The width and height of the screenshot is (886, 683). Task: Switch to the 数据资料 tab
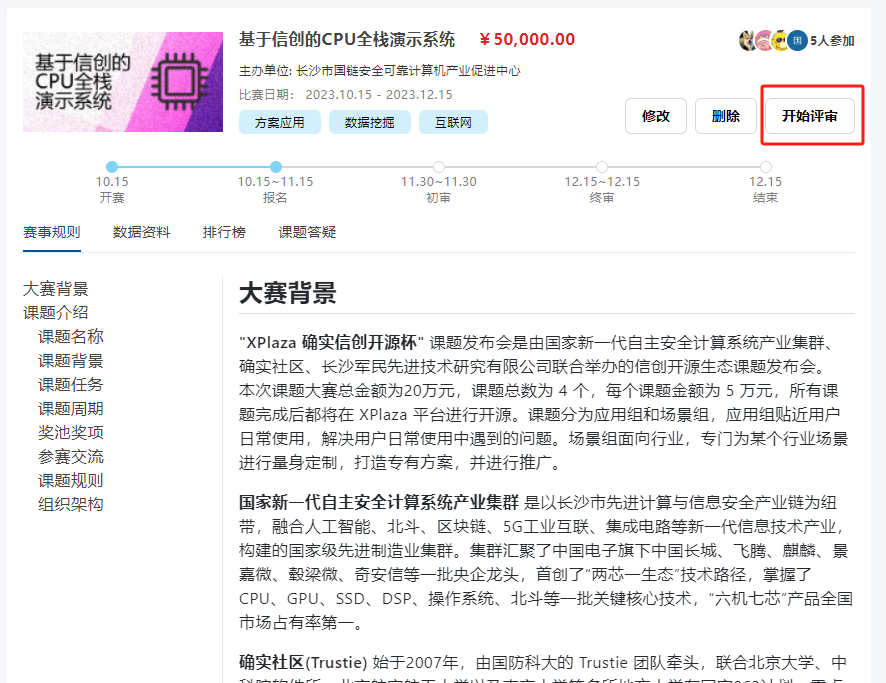[141, 232]
